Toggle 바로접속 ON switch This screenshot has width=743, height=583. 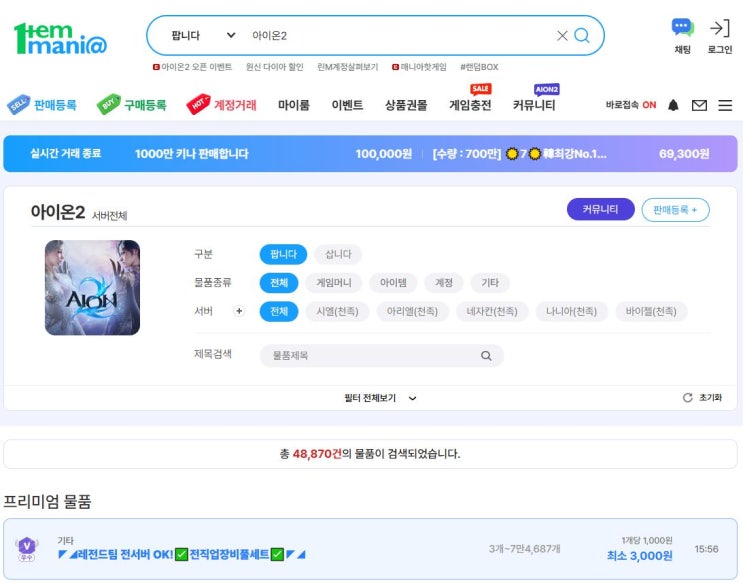coord(631,105)
